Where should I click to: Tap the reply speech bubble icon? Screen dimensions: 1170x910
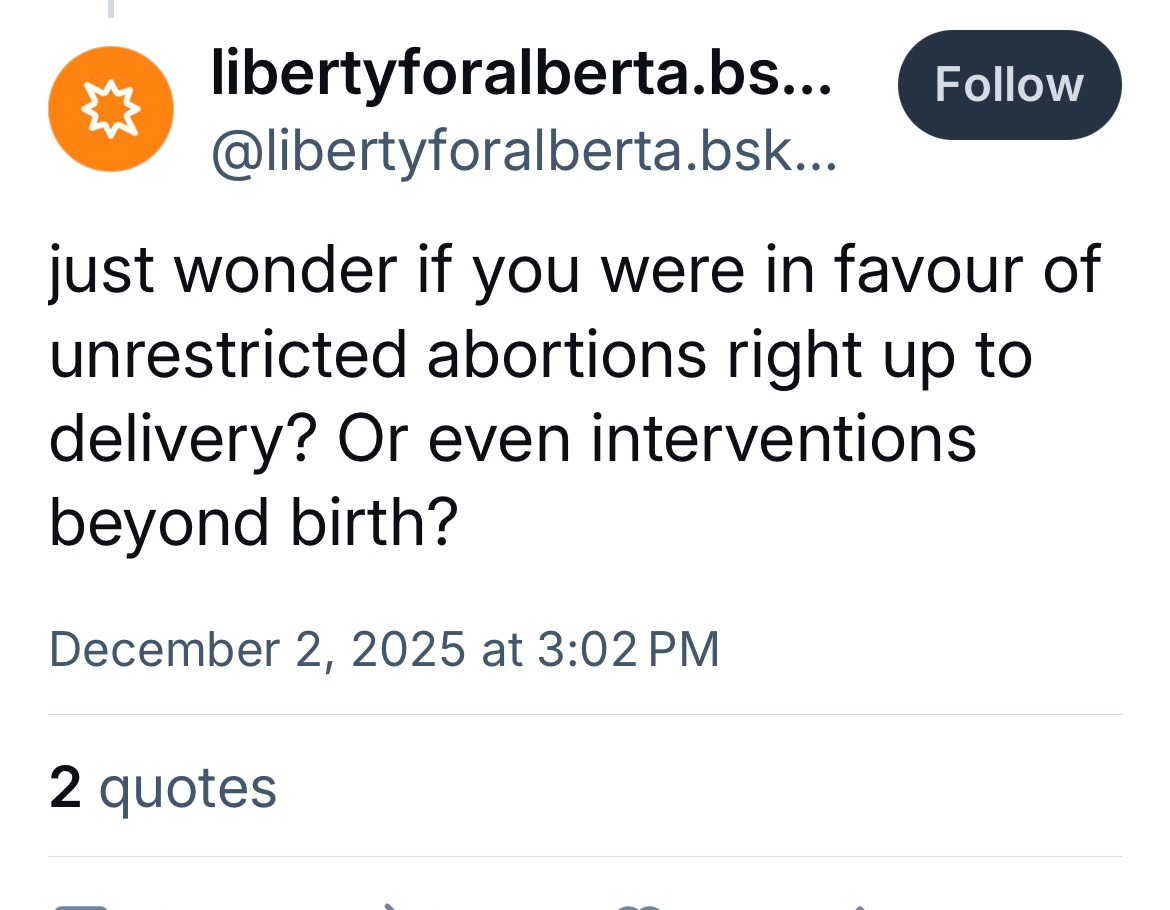[82, 904]
